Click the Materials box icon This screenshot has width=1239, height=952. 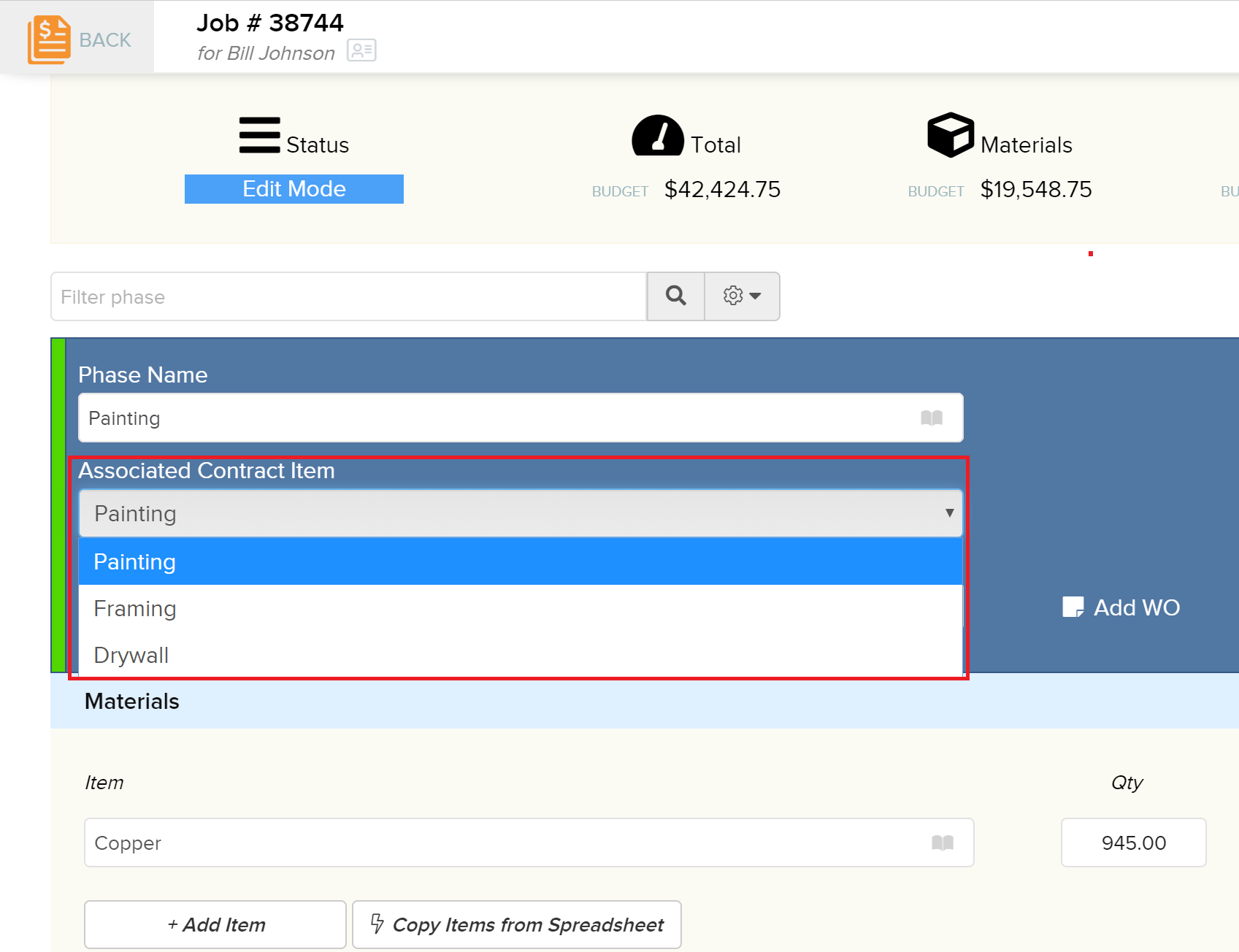950,134
